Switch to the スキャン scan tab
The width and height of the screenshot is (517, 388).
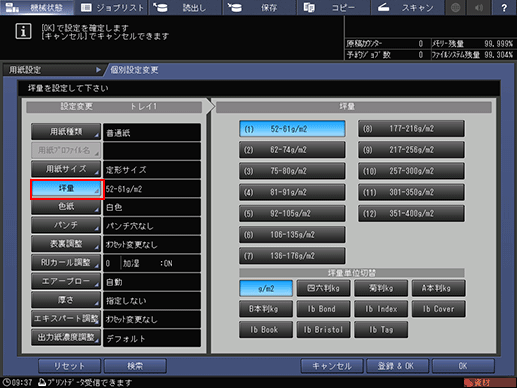click(408, 7)
